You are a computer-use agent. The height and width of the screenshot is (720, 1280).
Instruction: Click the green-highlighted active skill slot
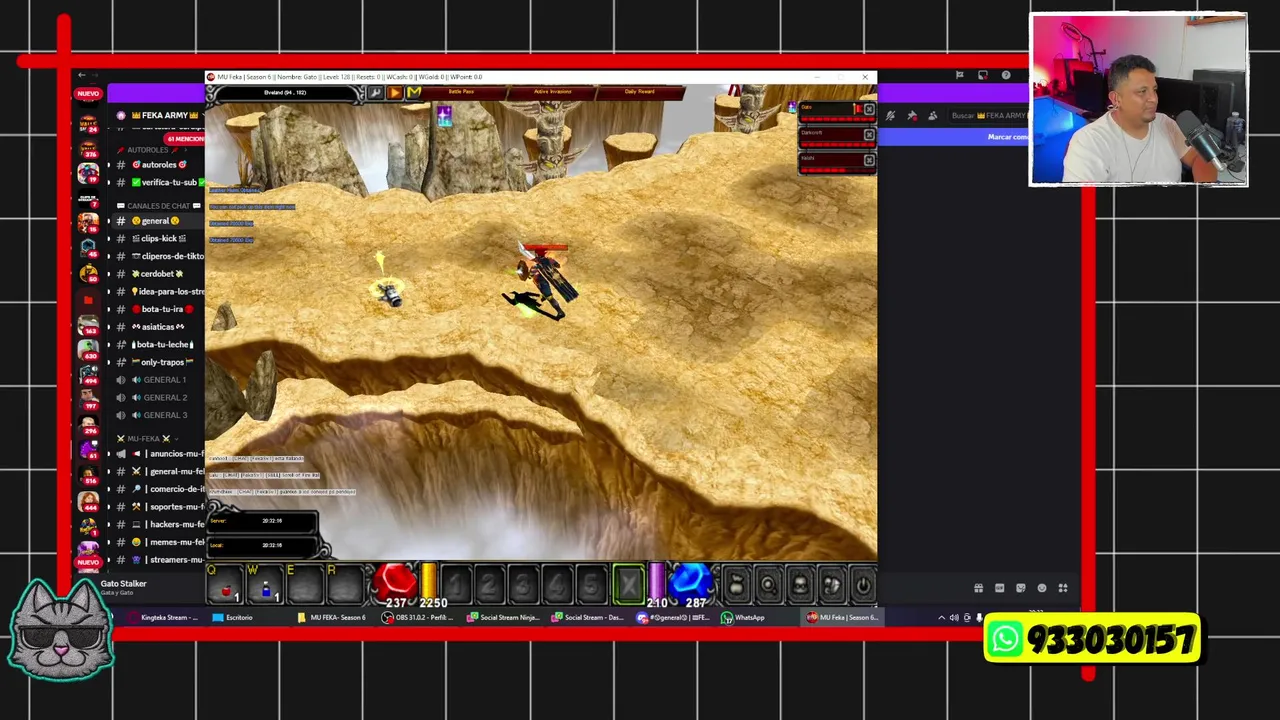(629, 586)
